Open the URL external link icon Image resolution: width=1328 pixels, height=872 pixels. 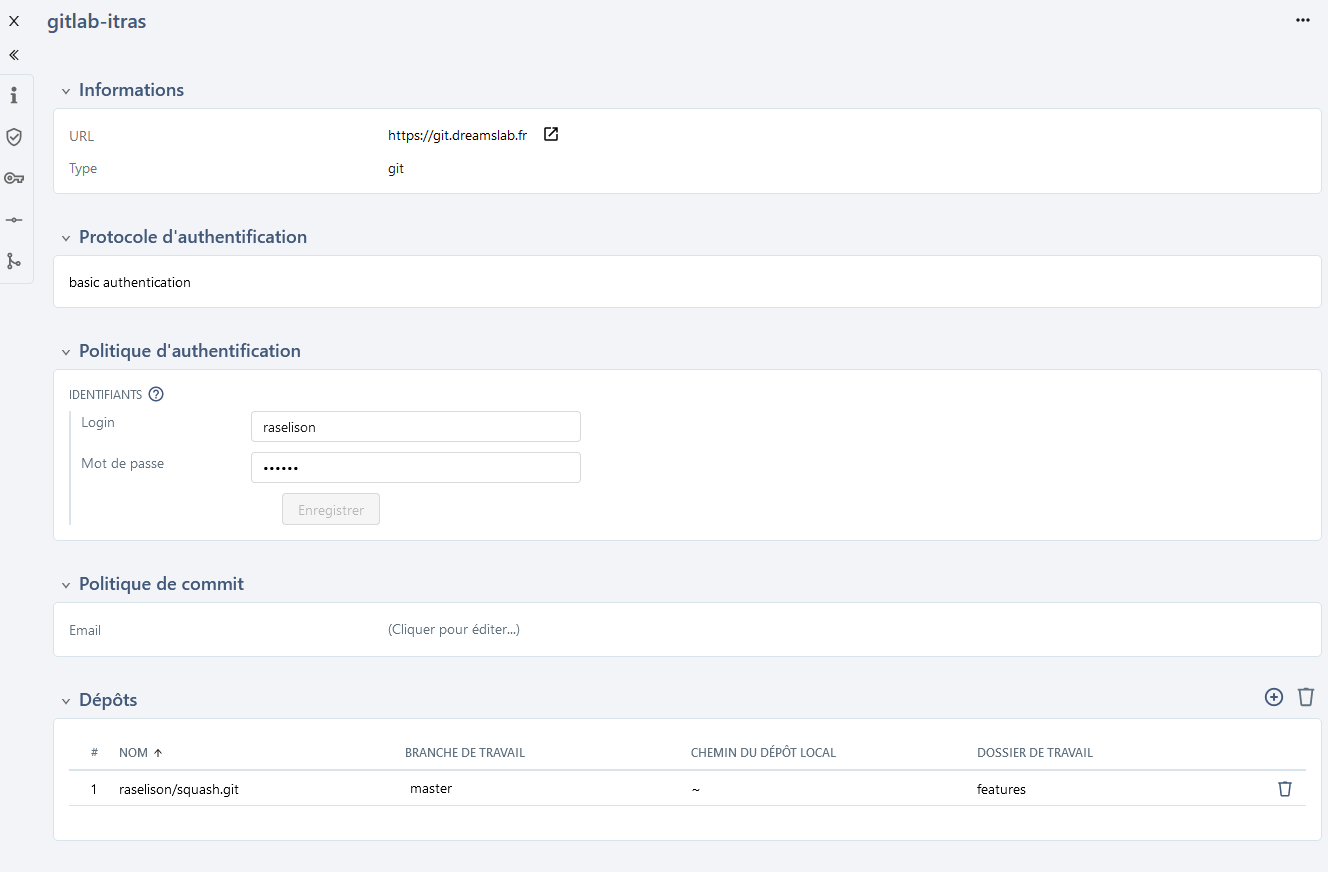551,135
